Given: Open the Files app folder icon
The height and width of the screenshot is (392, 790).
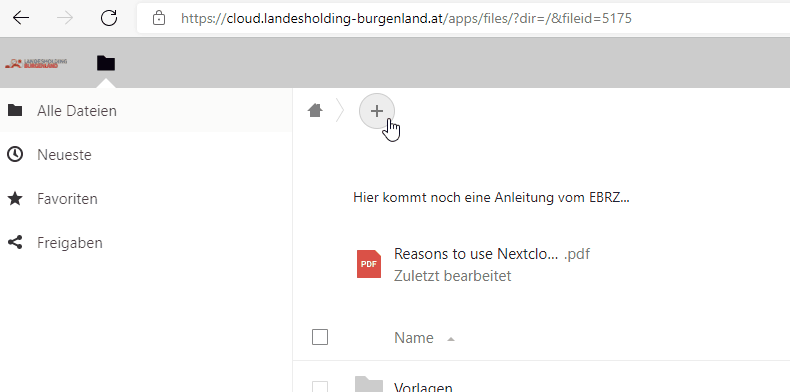Looking at the screenshot, I should click(106, 63).
